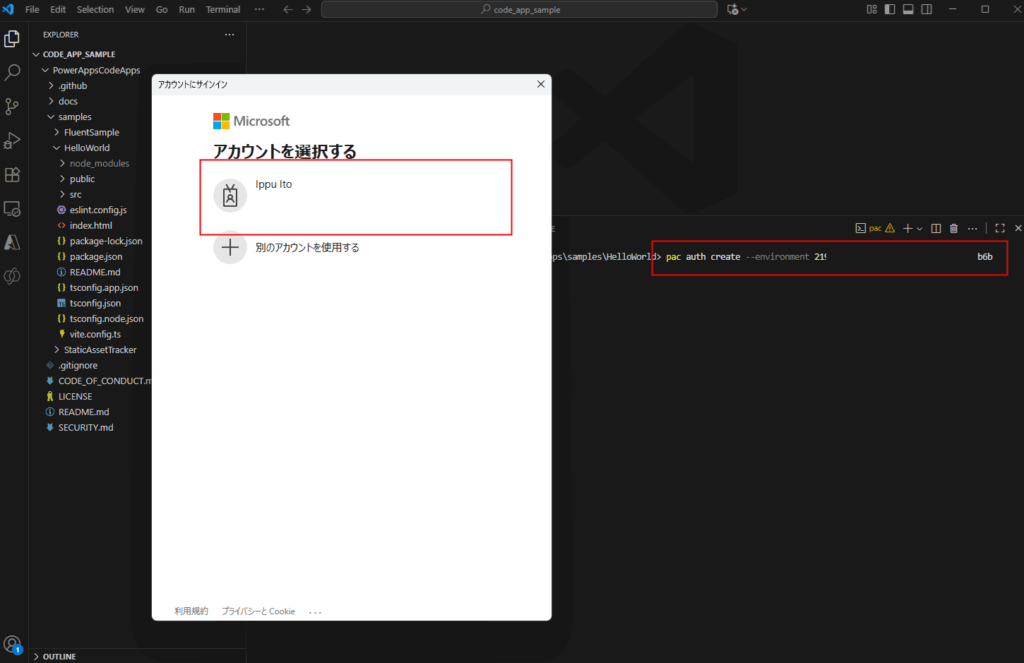This screenshot has width=1024, height=663.
Task: Go back using the title bar arrow
Action: [288, 9]
